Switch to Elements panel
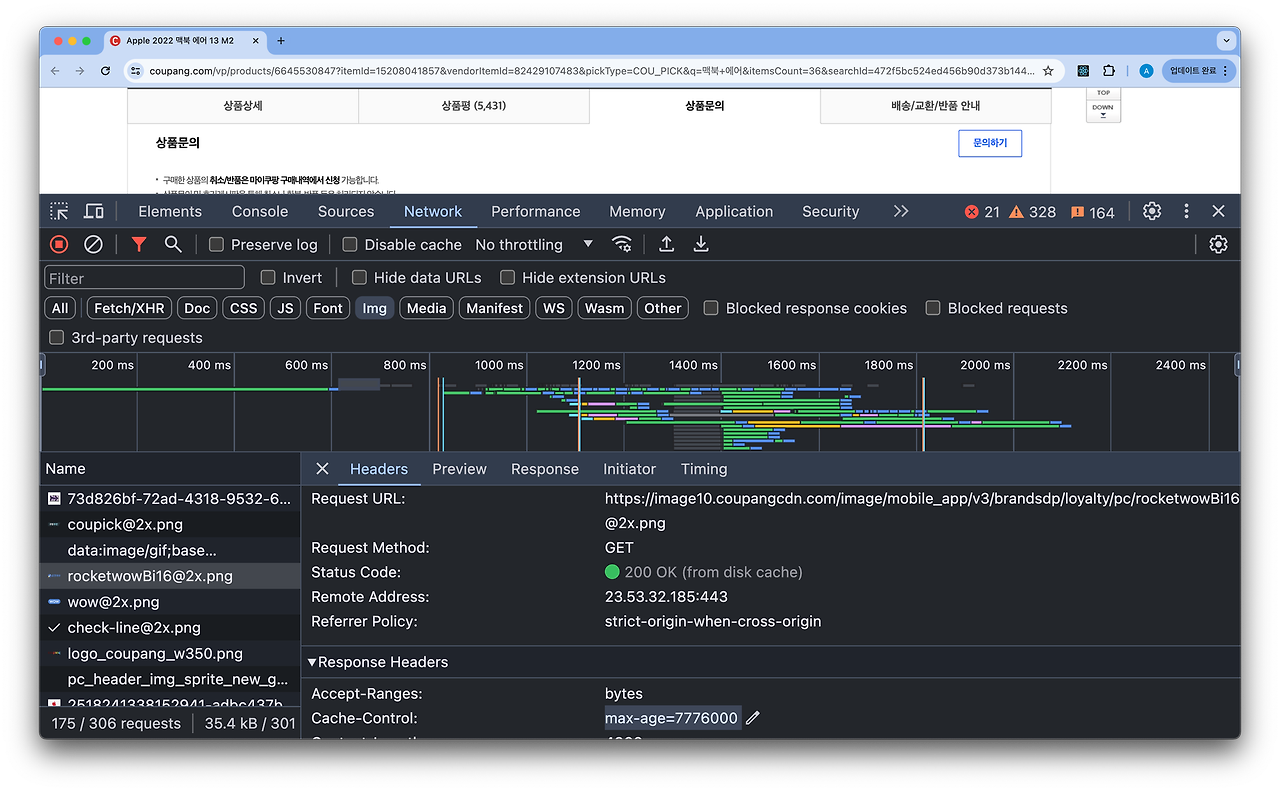1280x791 pixels. coord(170,211)
